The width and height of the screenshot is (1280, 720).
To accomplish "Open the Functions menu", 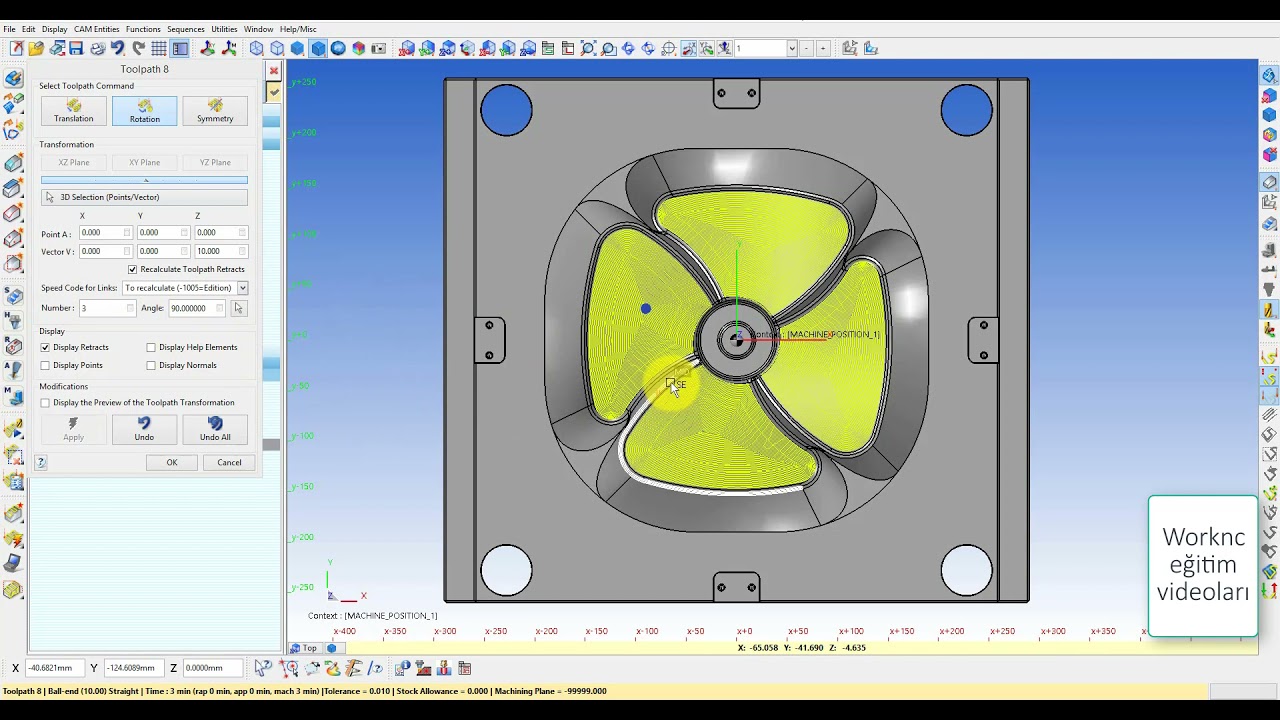I will click(143, 29).
